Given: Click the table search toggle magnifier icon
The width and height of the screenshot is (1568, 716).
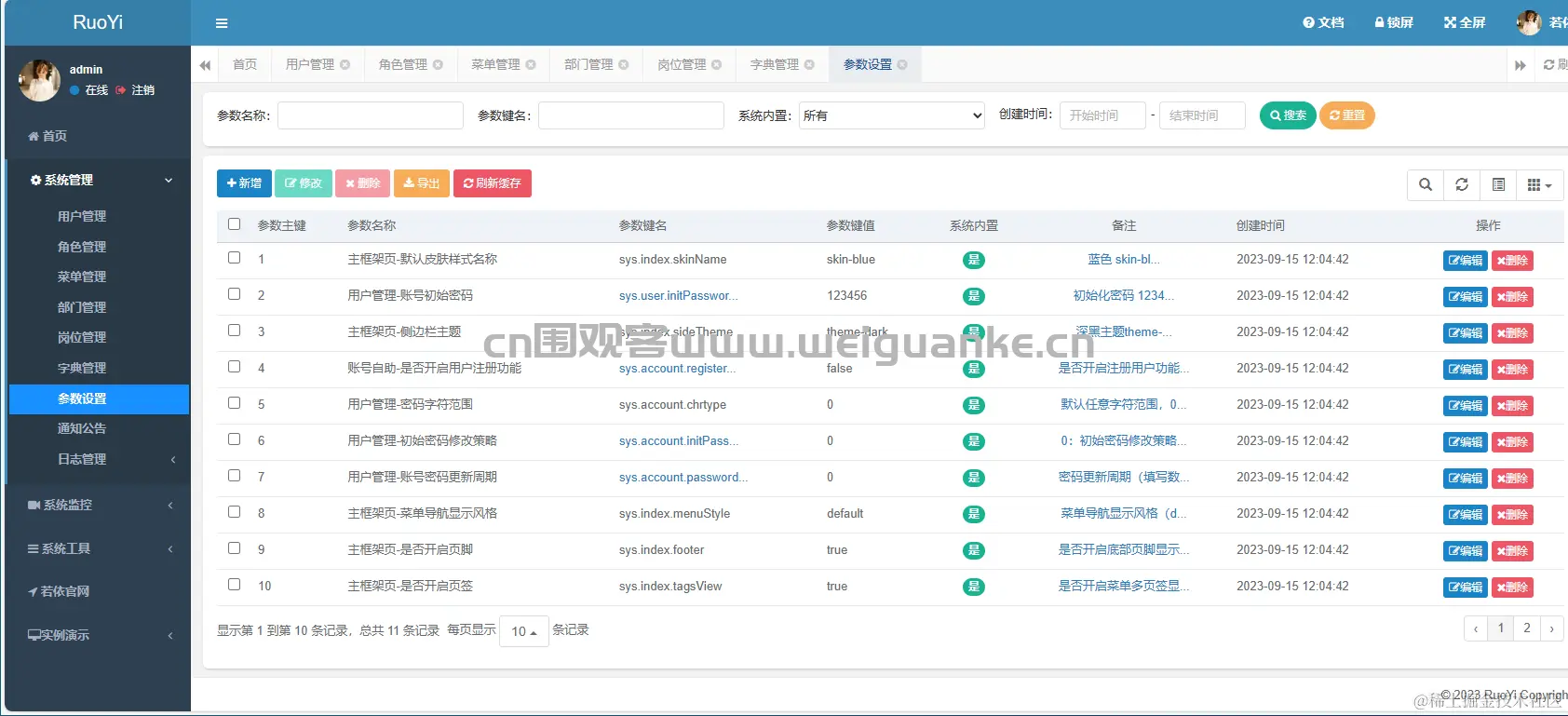Looking at the screenshot, I should pyautogui.click(x=1426, y=184).
